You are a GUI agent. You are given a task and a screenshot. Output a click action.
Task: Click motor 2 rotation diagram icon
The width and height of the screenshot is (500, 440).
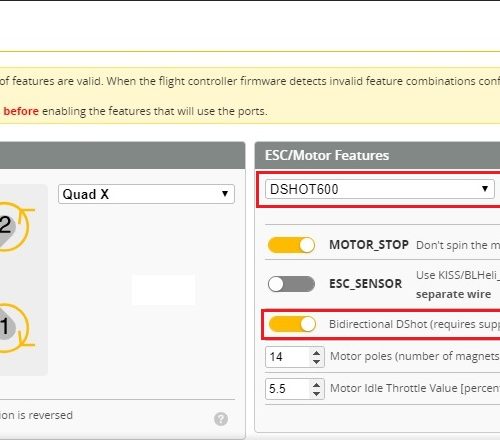point(13,227)
